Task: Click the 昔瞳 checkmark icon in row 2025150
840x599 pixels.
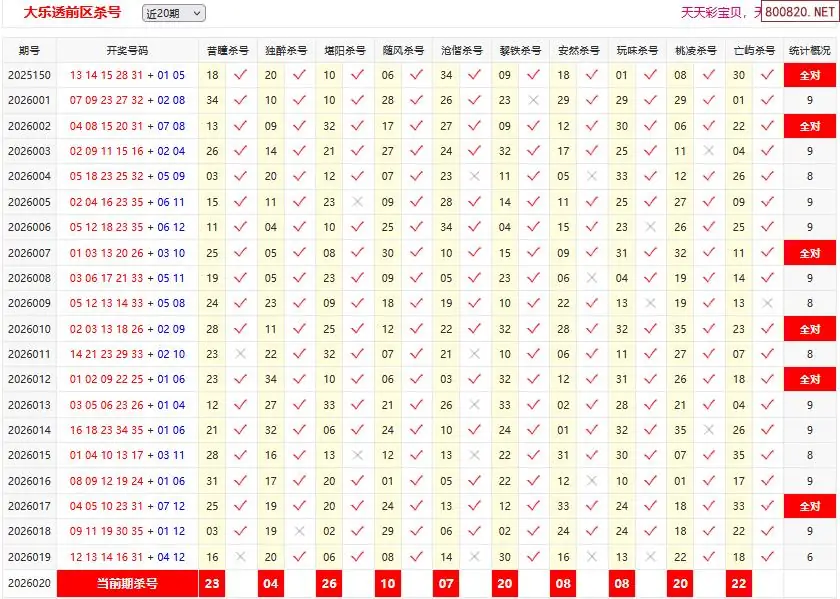Action: (240, 75)
